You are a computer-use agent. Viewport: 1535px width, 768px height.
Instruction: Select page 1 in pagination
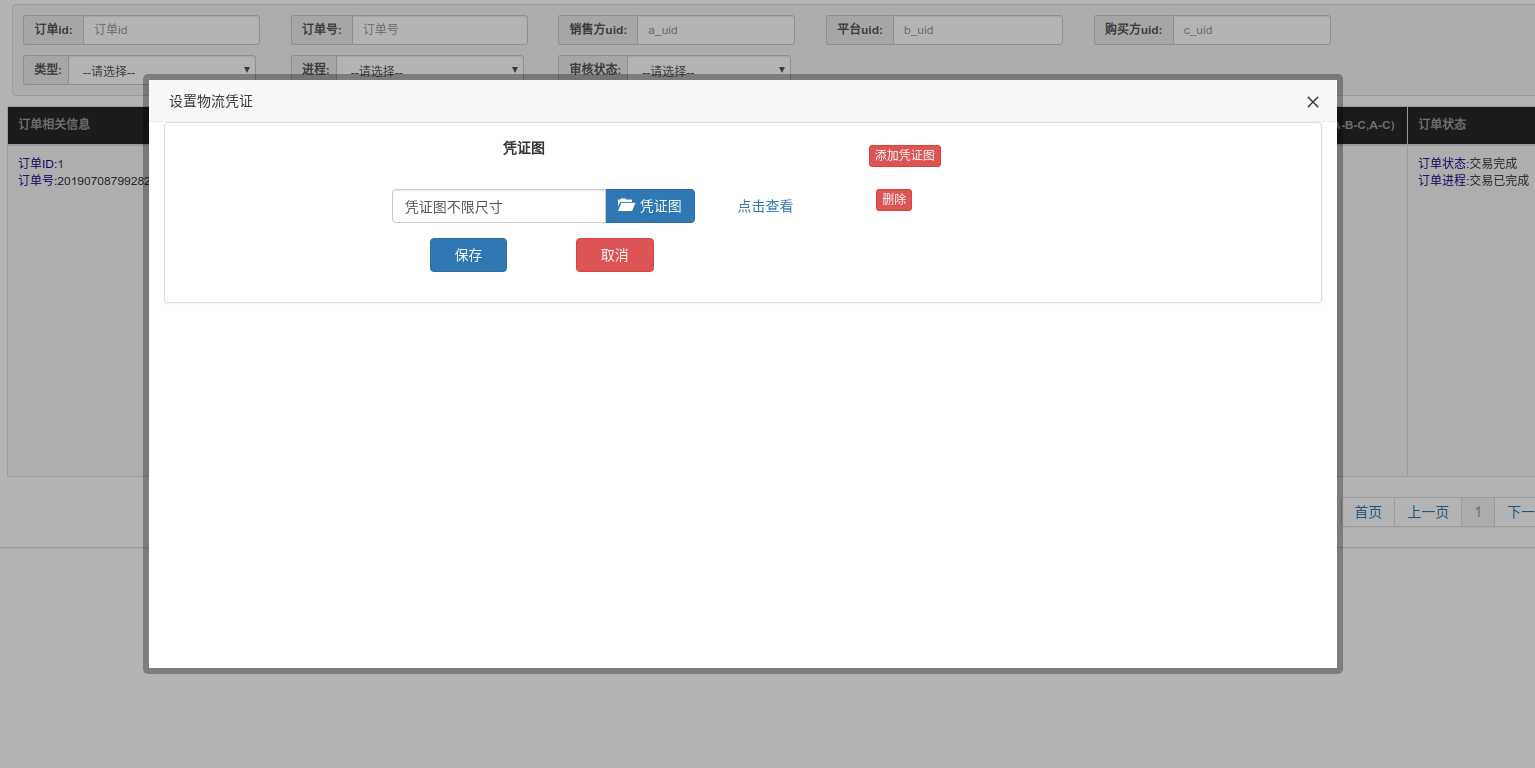coord(1478,512)
